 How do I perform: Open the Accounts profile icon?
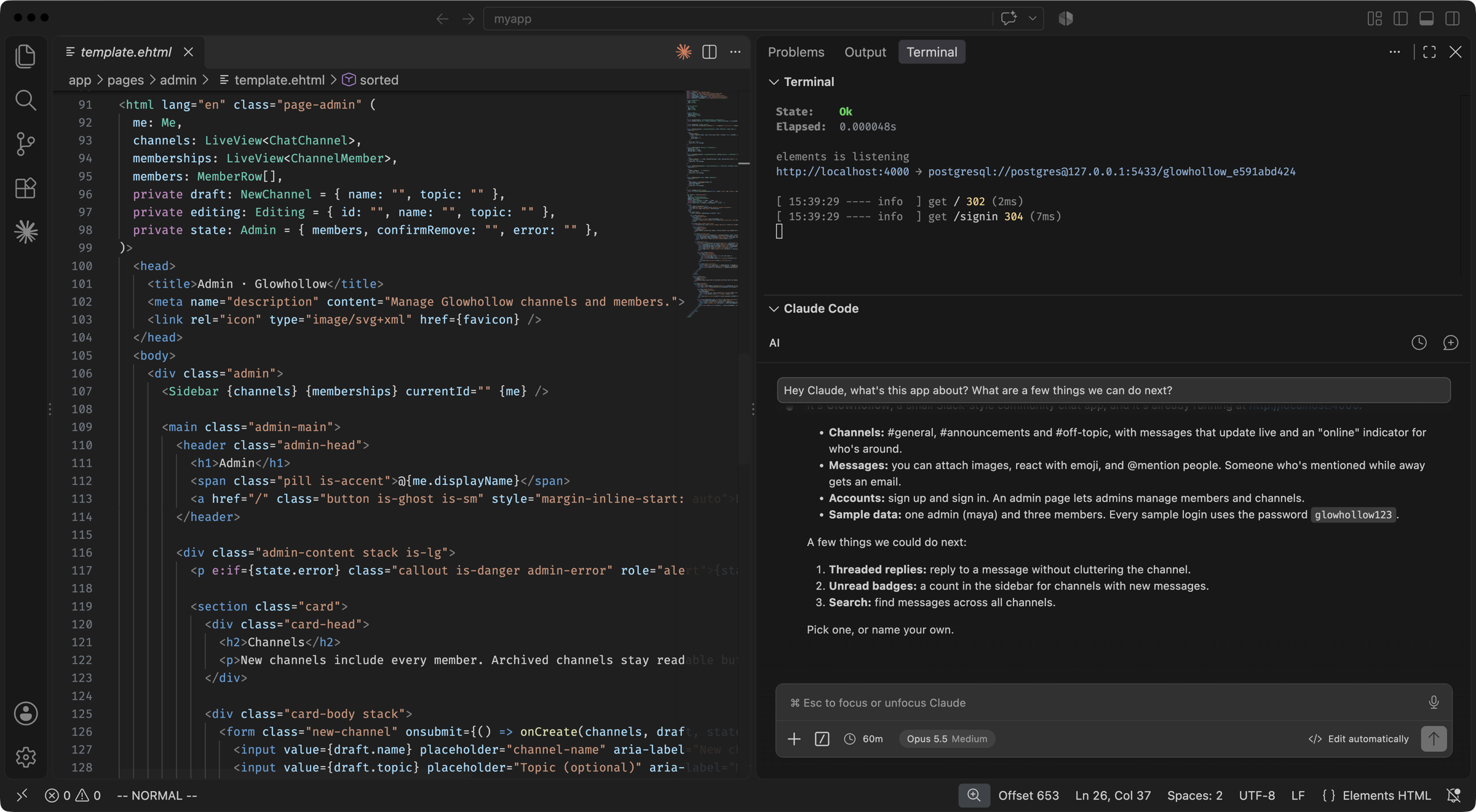(25, 714)
